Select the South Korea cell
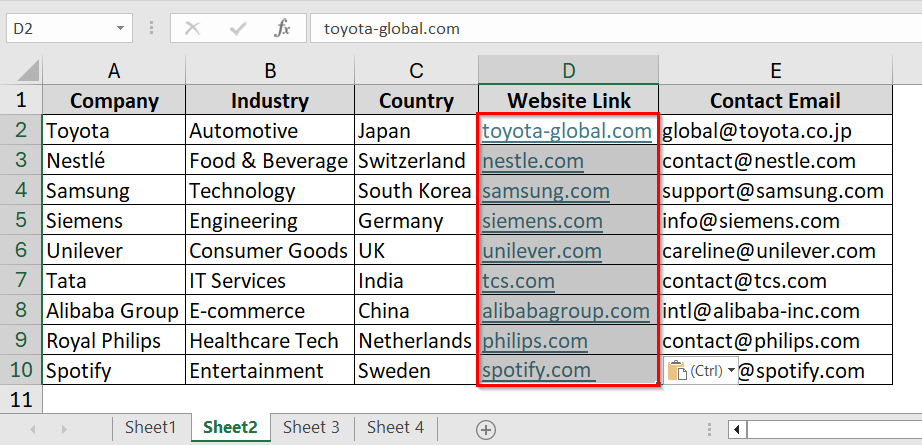Image resolution: width=922 pixels, height=445 pixels. pos(416,190)
